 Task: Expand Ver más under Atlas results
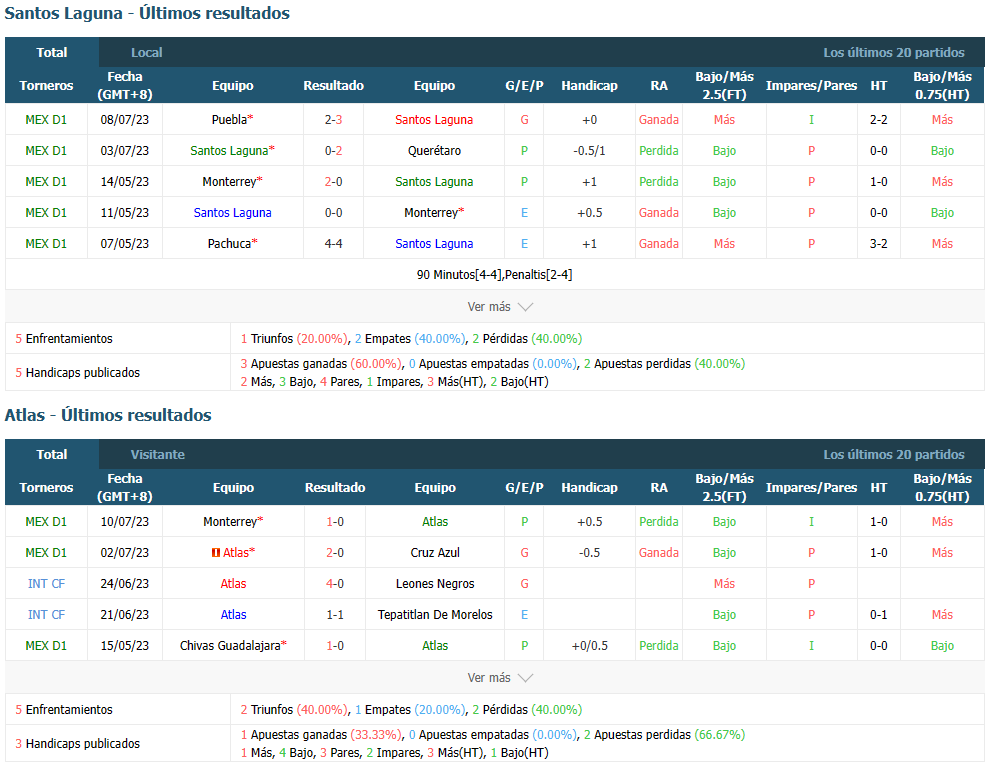[500, 678]
